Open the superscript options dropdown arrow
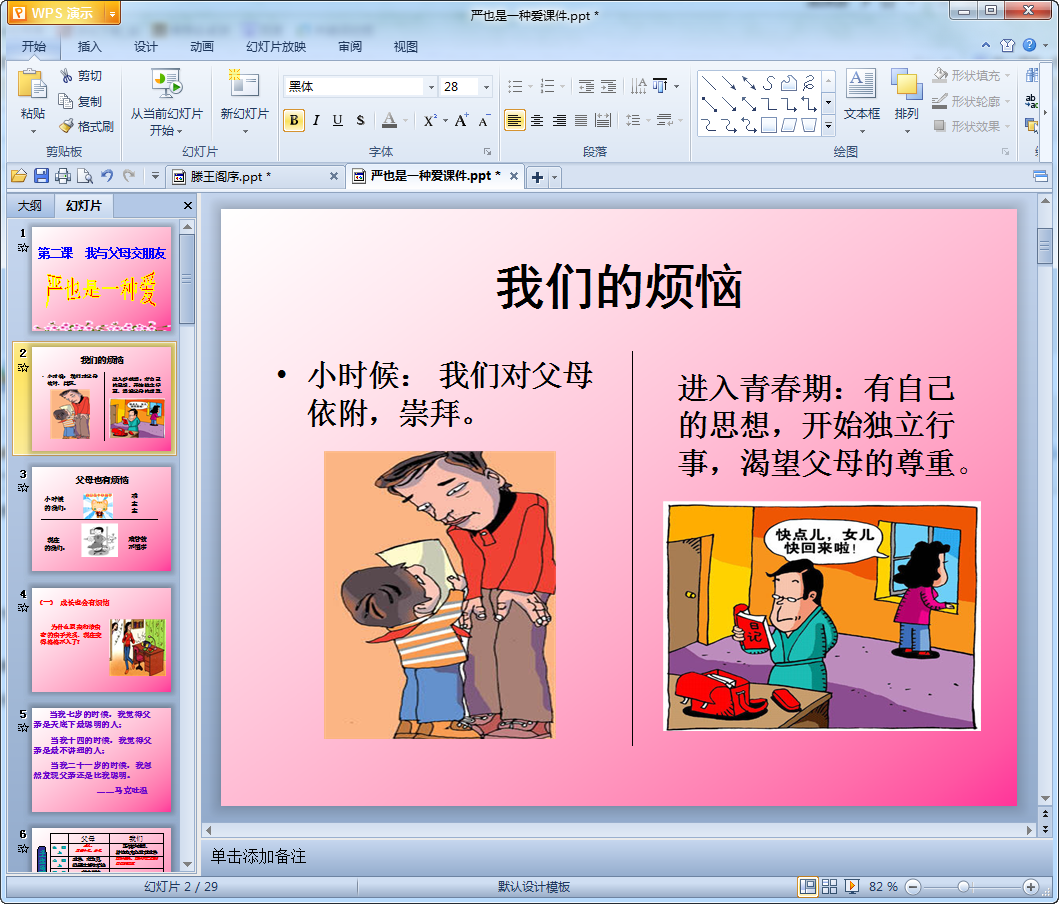This screenshot has width=1059, height=904. (446, 122)
